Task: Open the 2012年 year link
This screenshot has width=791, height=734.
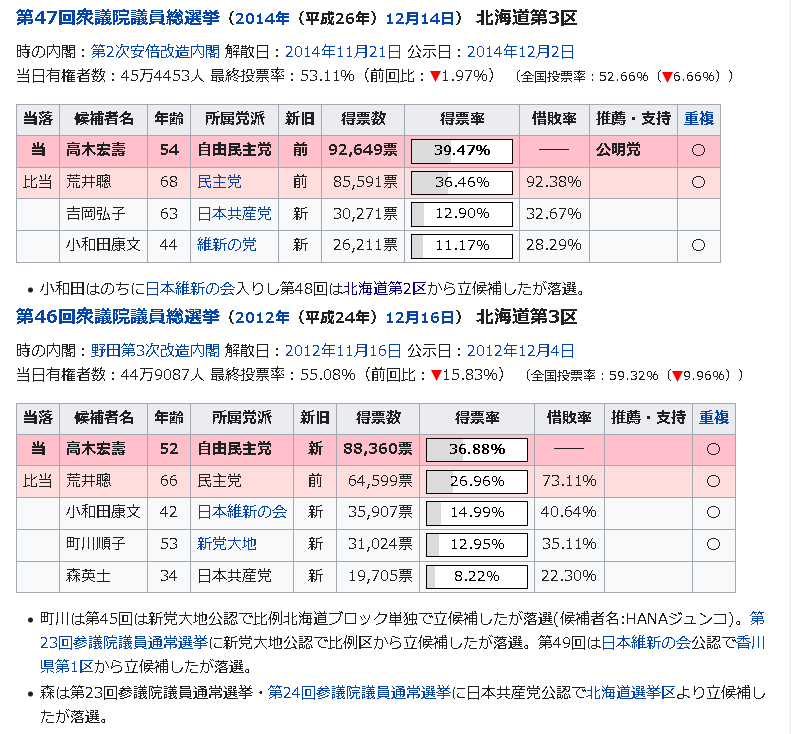Action: (x=262, y=317)
